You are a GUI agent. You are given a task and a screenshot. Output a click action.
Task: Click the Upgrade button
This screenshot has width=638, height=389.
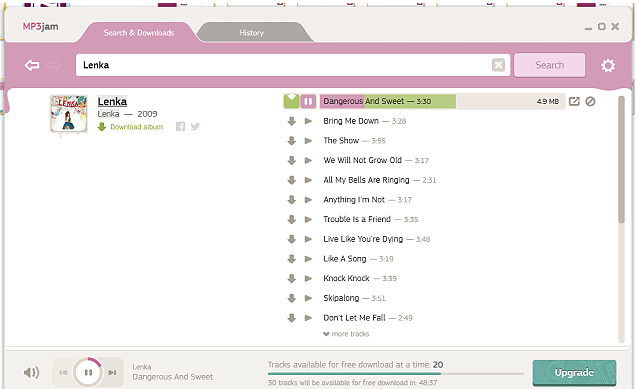click(574, 373)
